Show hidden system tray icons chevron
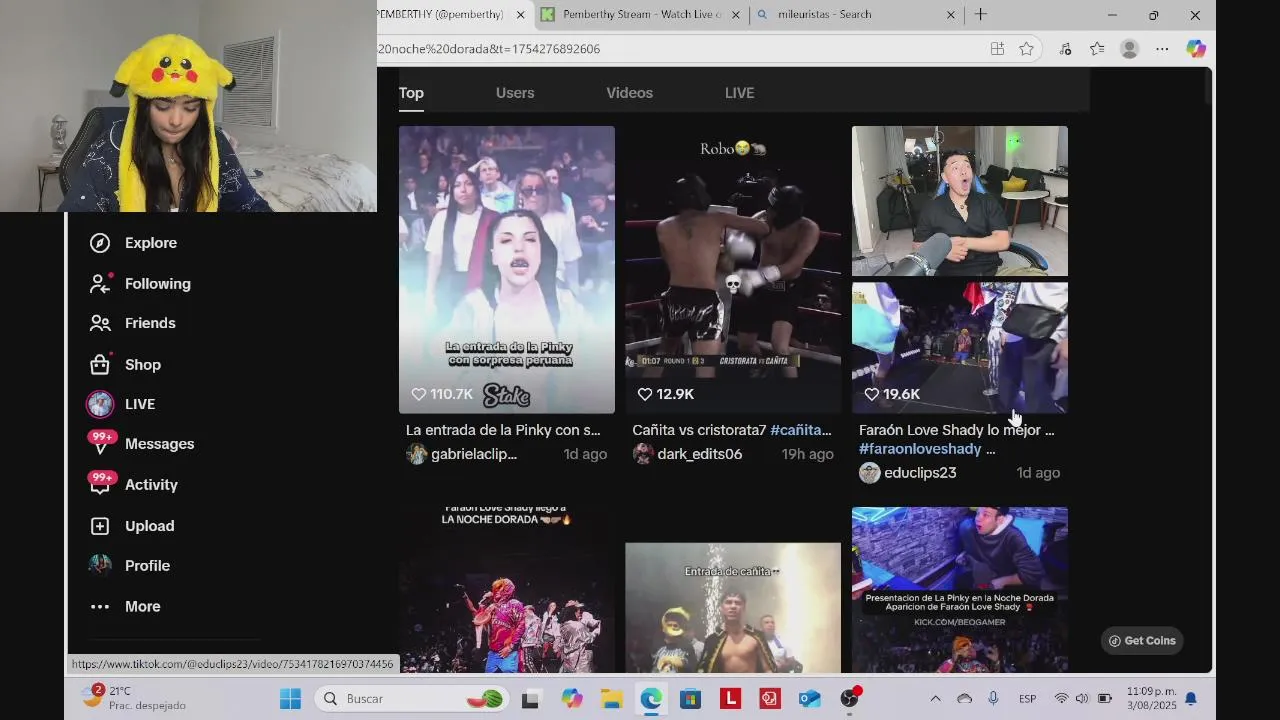1280x720 pixels. (x=935, y=699)
